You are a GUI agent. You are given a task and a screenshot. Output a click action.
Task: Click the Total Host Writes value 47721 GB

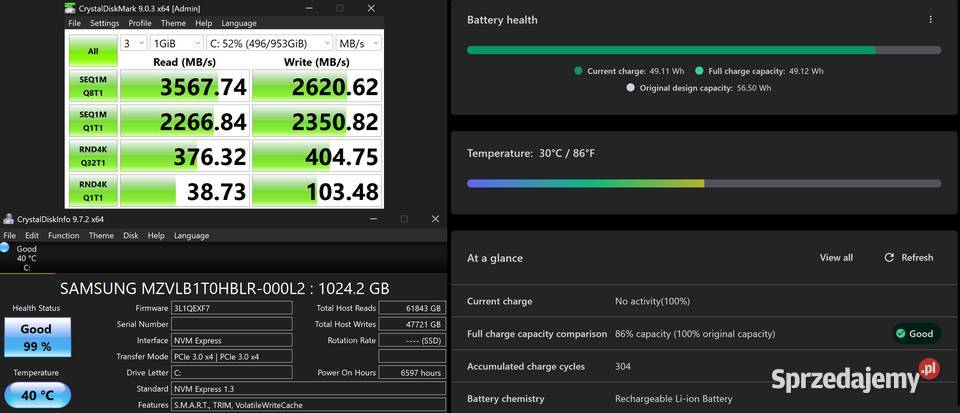pyautogui.click(x=412, y=324)
